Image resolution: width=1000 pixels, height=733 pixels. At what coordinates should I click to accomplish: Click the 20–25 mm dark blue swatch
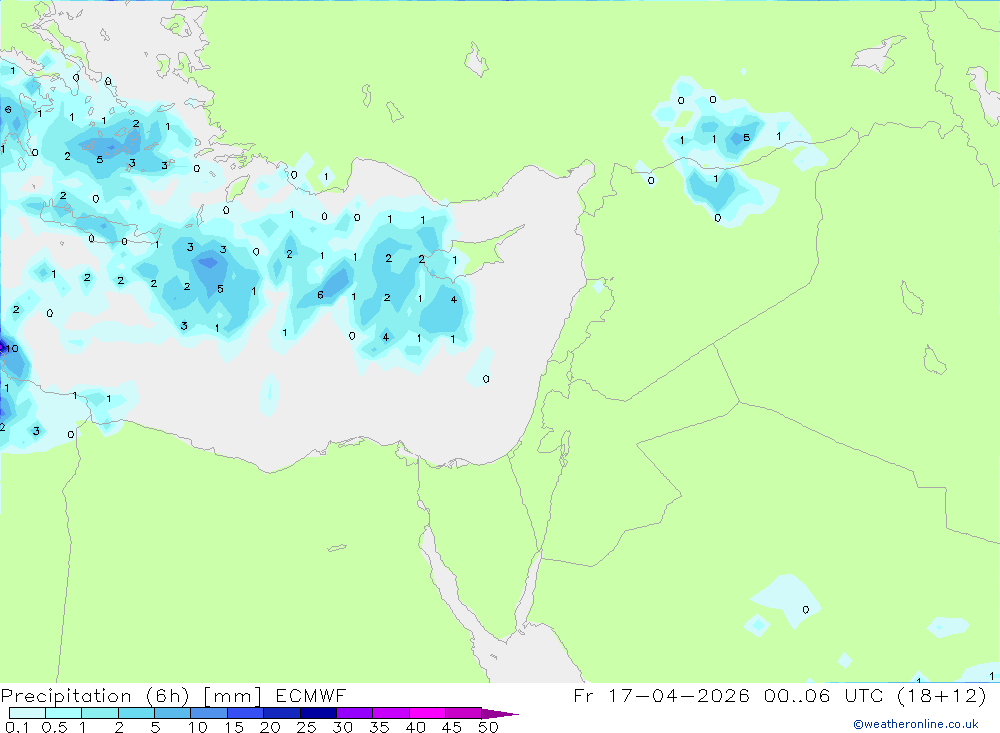coord(282,713)
